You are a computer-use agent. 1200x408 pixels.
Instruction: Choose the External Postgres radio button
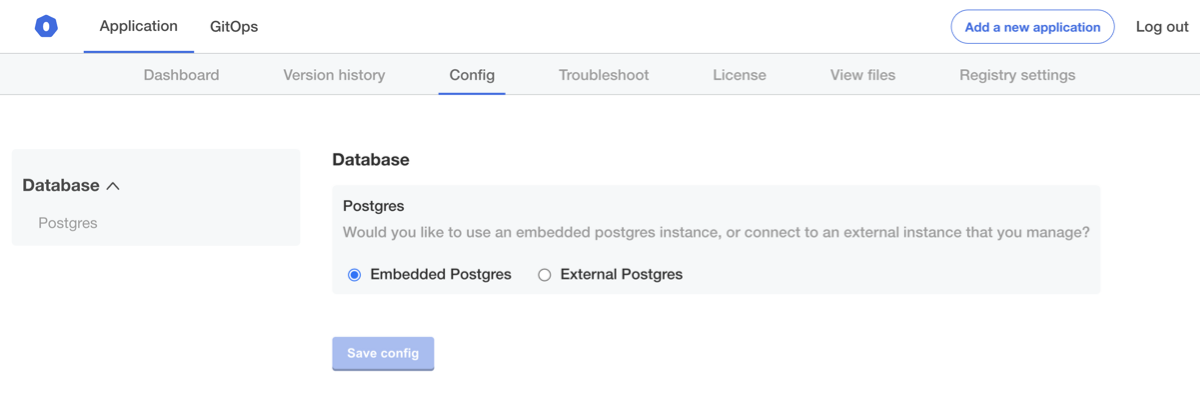pyautogui.click(x=545, y=275)
